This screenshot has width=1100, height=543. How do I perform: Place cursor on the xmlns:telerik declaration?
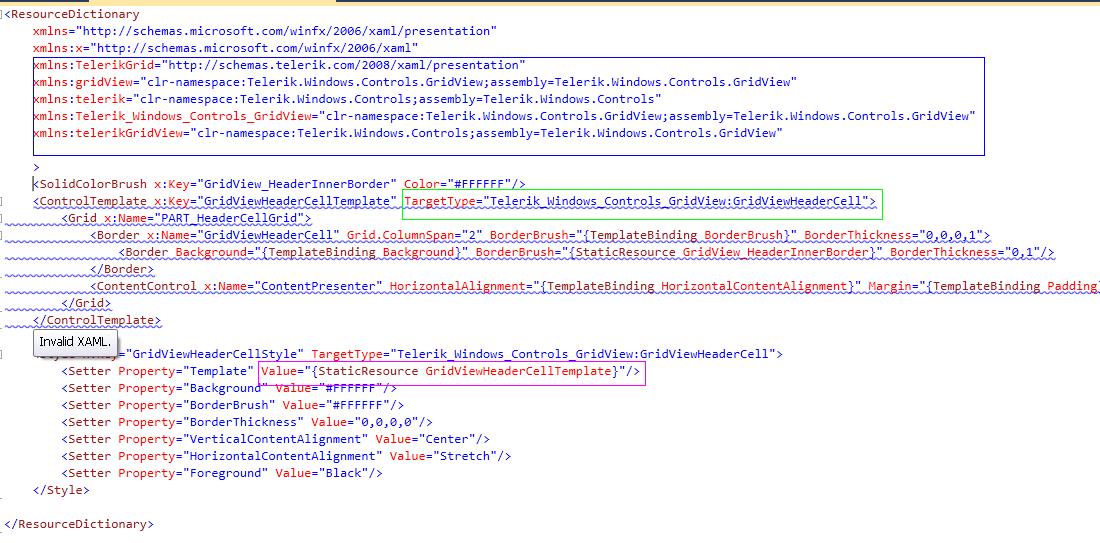(x=347, y=99)
